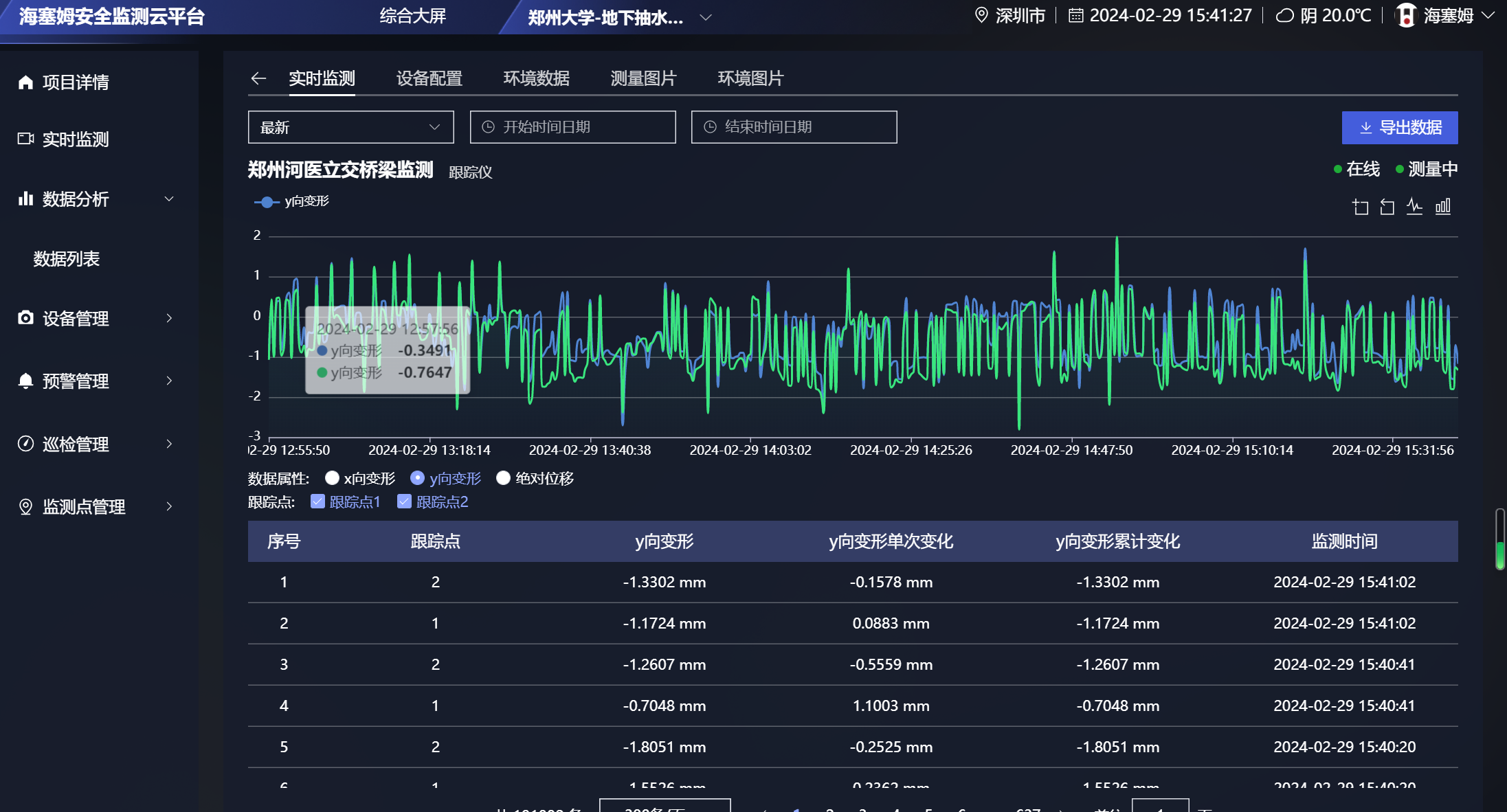This screenshot has height=812, width=1507.
Task: Click the y向变形单次变化 column header
Action: click(891, 541)
